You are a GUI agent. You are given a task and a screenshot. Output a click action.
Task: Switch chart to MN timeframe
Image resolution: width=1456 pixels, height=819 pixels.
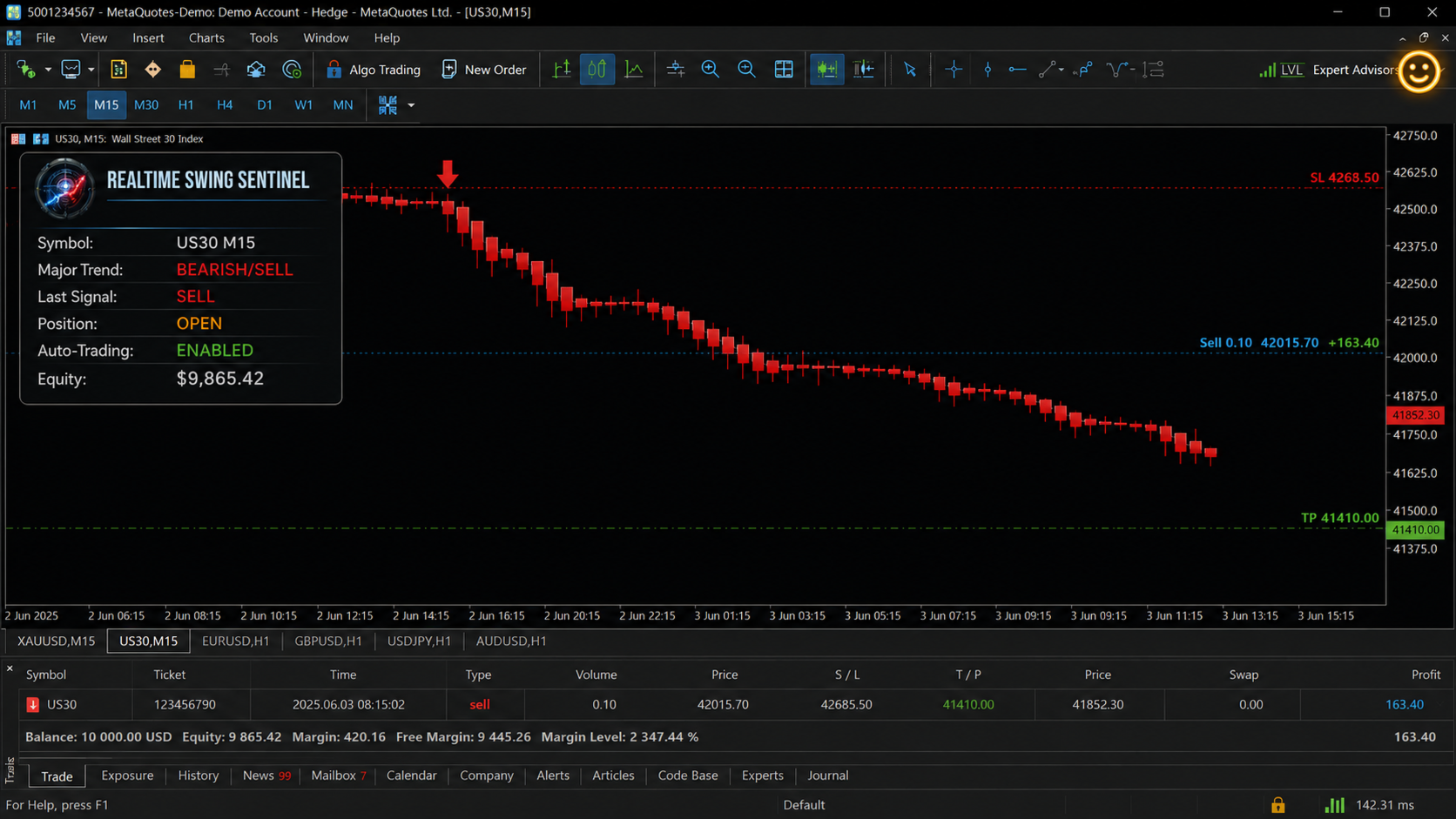pyautogui.click(x=343, y=104)
